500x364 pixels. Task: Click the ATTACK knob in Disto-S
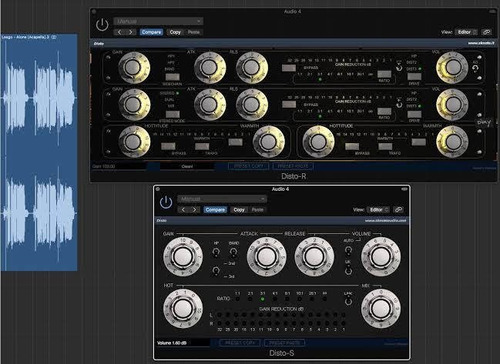(266, 257)
